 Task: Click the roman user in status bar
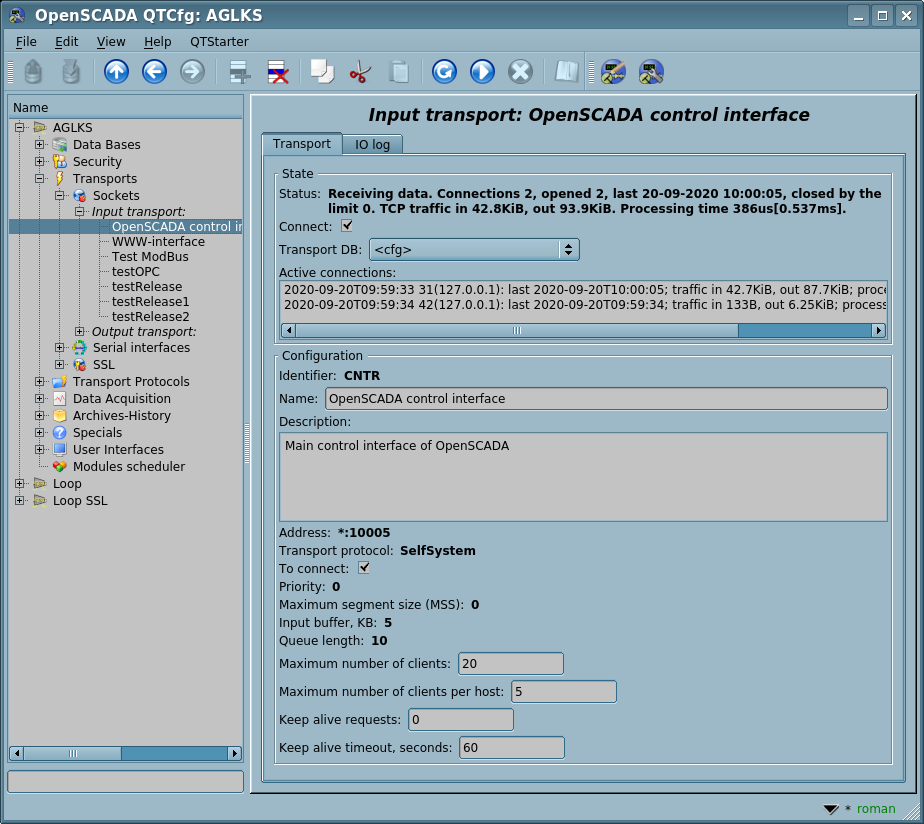tap(876, 809)
